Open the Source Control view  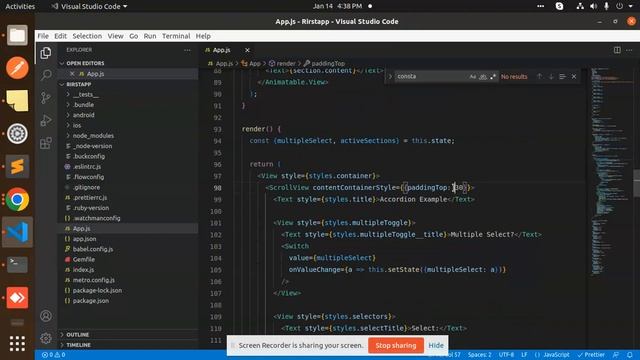(46, 98)
